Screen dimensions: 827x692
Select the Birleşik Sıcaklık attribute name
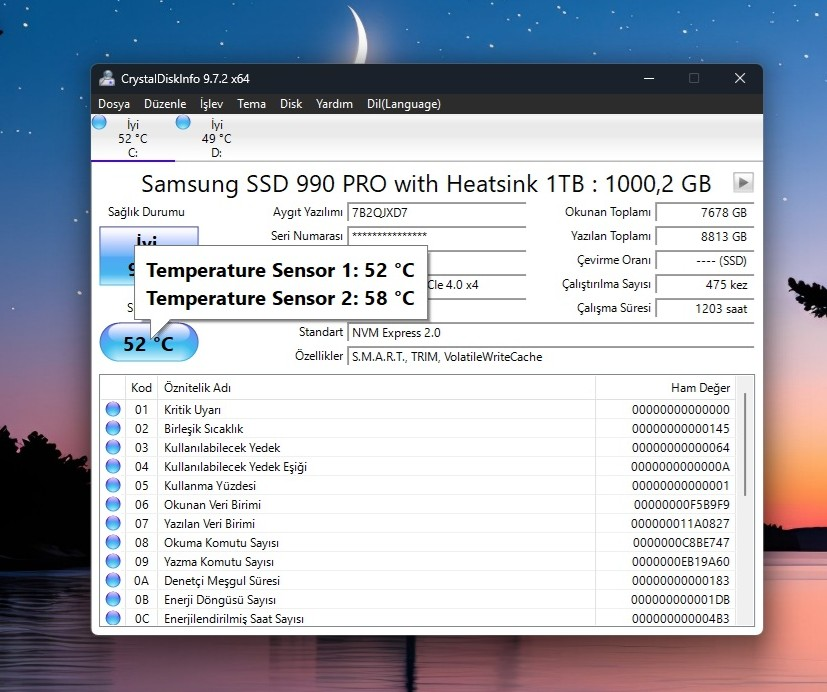(x=204, y=429)
